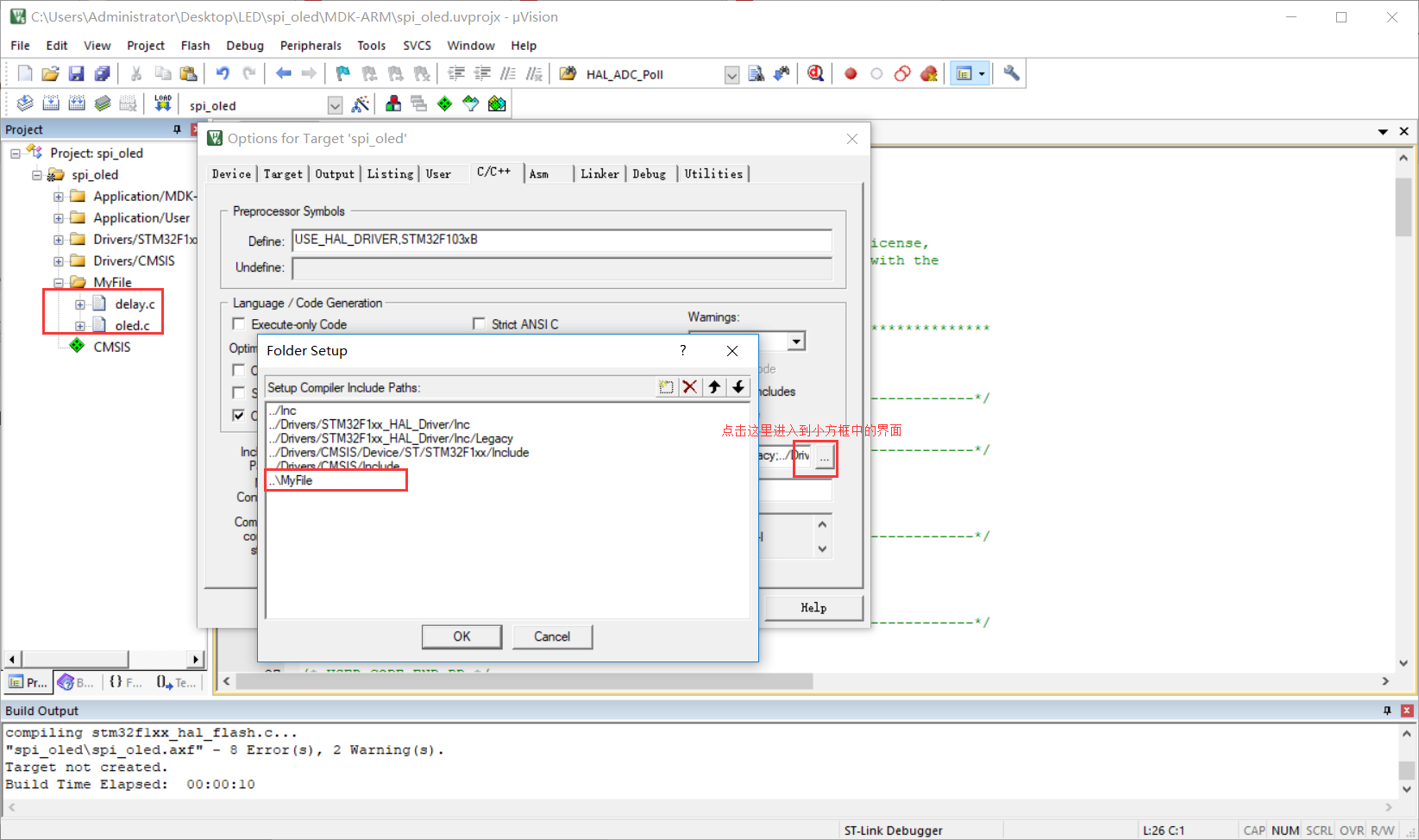Navigate backwards with the blue left arrow
Screen dimensions: 1419x840
(x=283, y=74)
